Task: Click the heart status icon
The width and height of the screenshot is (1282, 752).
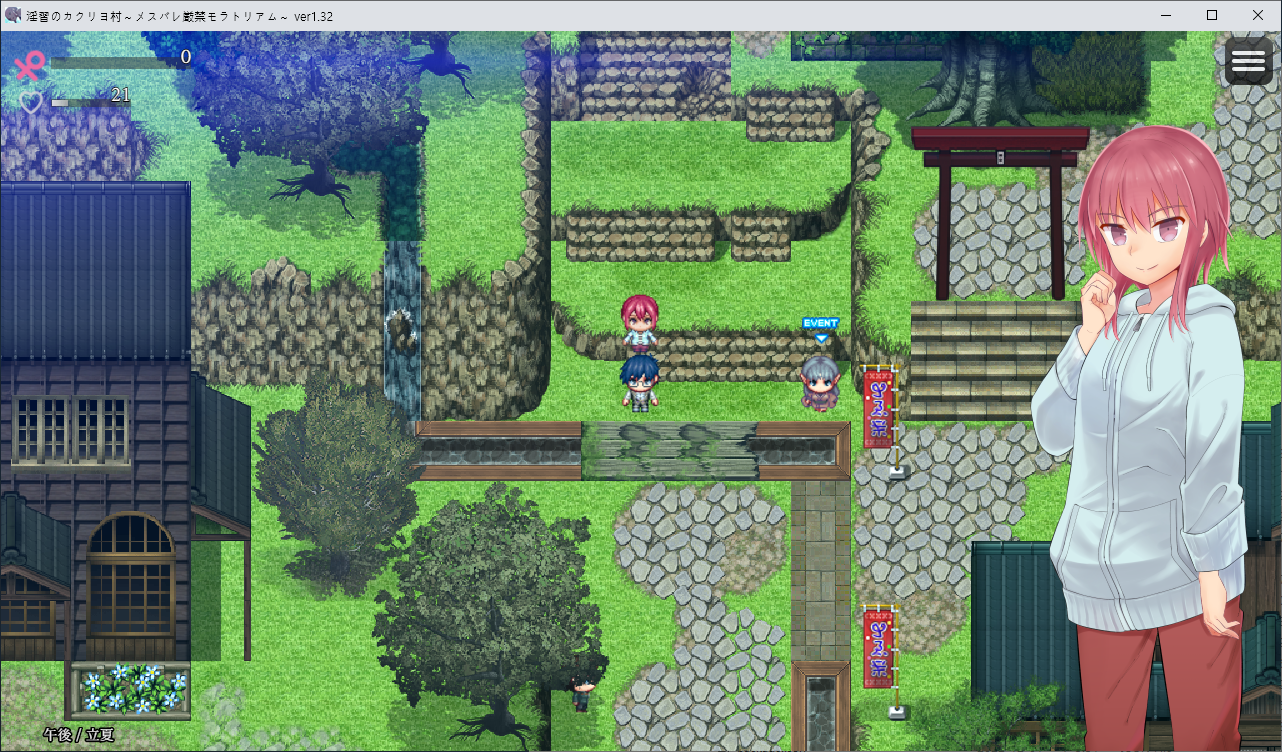Action: [x=32, y=102]
